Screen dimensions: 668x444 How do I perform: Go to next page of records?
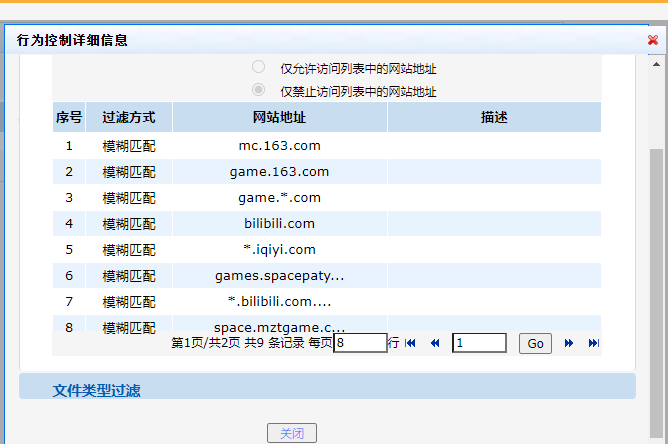(x=569, y=343)
